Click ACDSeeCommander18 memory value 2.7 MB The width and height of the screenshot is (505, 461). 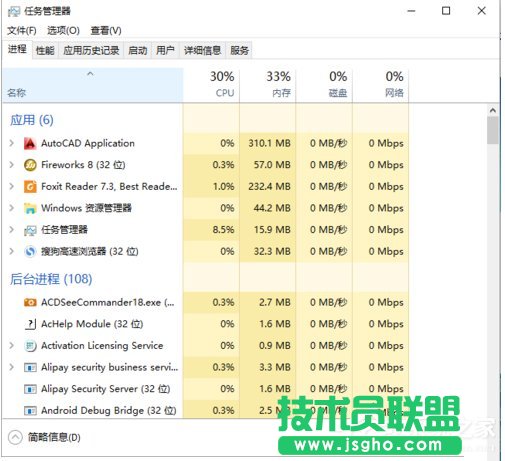275,302
